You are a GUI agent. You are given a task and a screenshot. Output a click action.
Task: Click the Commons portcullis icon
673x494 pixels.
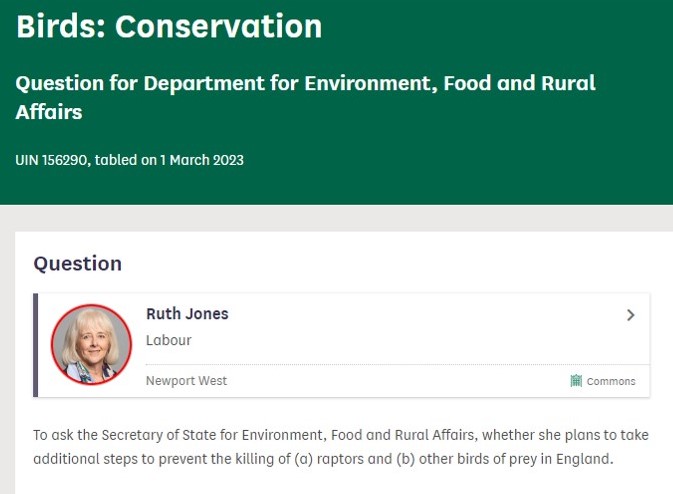coord(576,381)
